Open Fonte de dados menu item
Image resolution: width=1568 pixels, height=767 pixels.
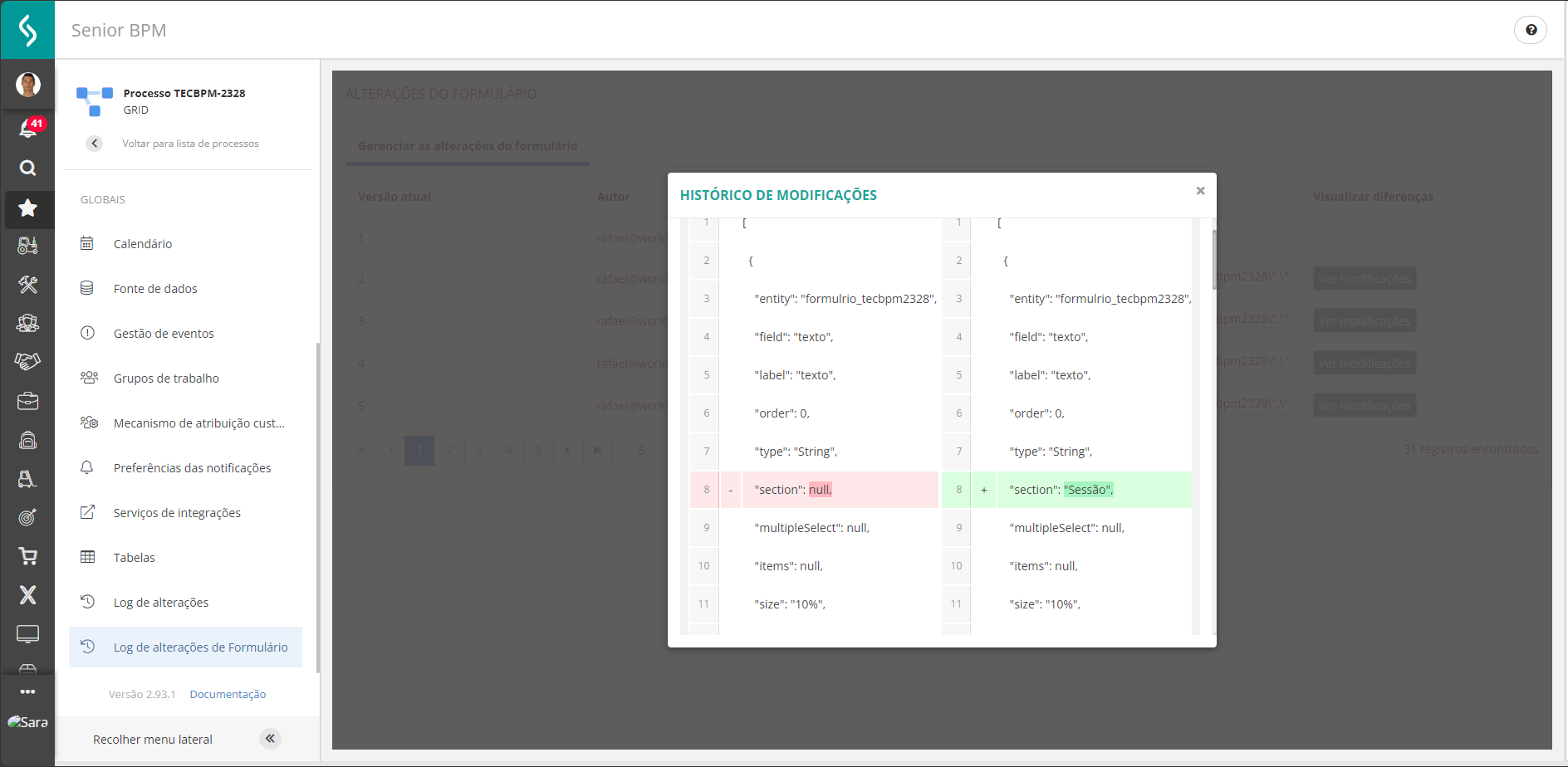click(155, 289)
